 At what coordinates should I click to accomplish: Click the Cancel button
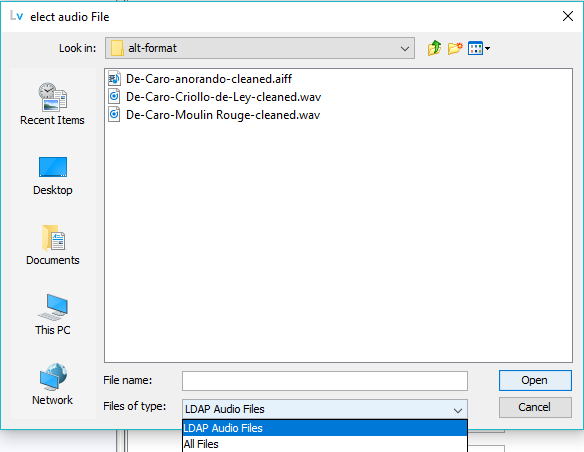point(535,407)
